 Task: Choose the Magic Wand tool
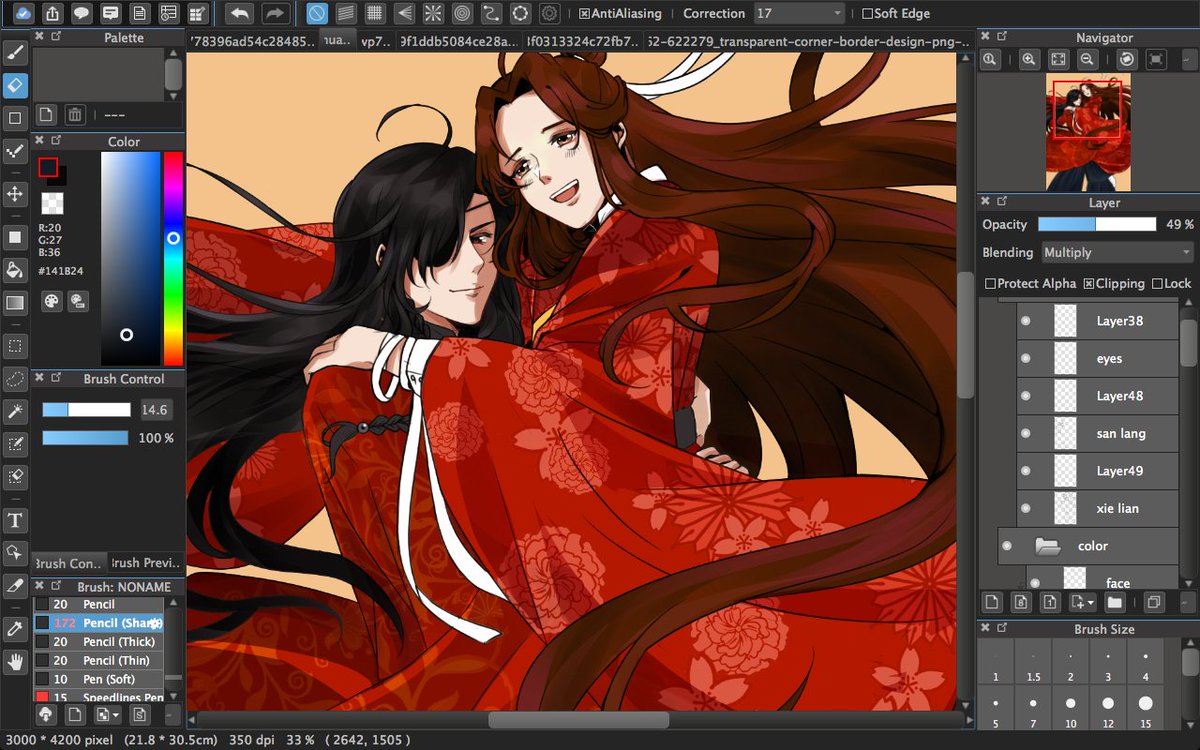tap(15, 410)
